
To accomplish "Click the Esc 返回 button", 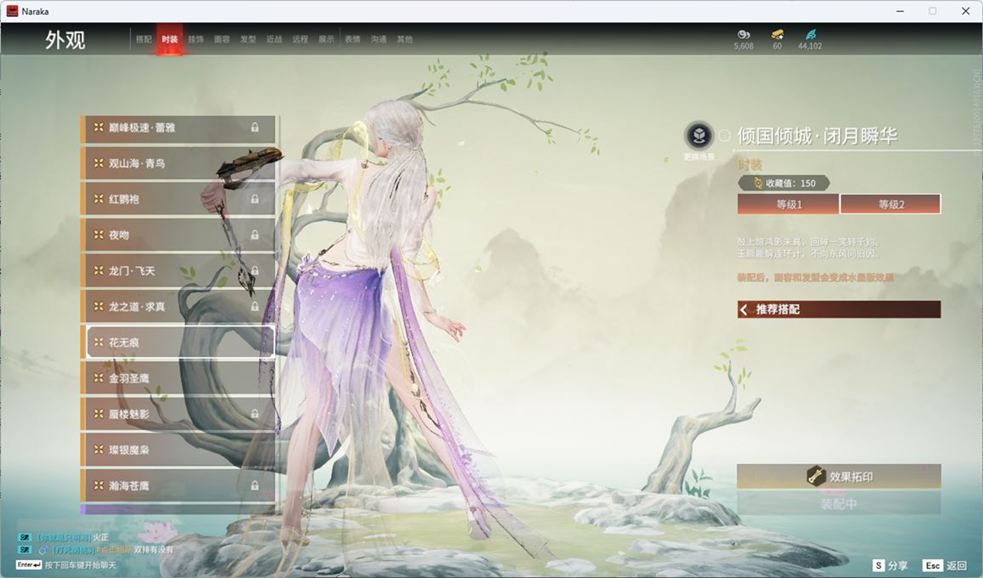I will pos(945,565).
